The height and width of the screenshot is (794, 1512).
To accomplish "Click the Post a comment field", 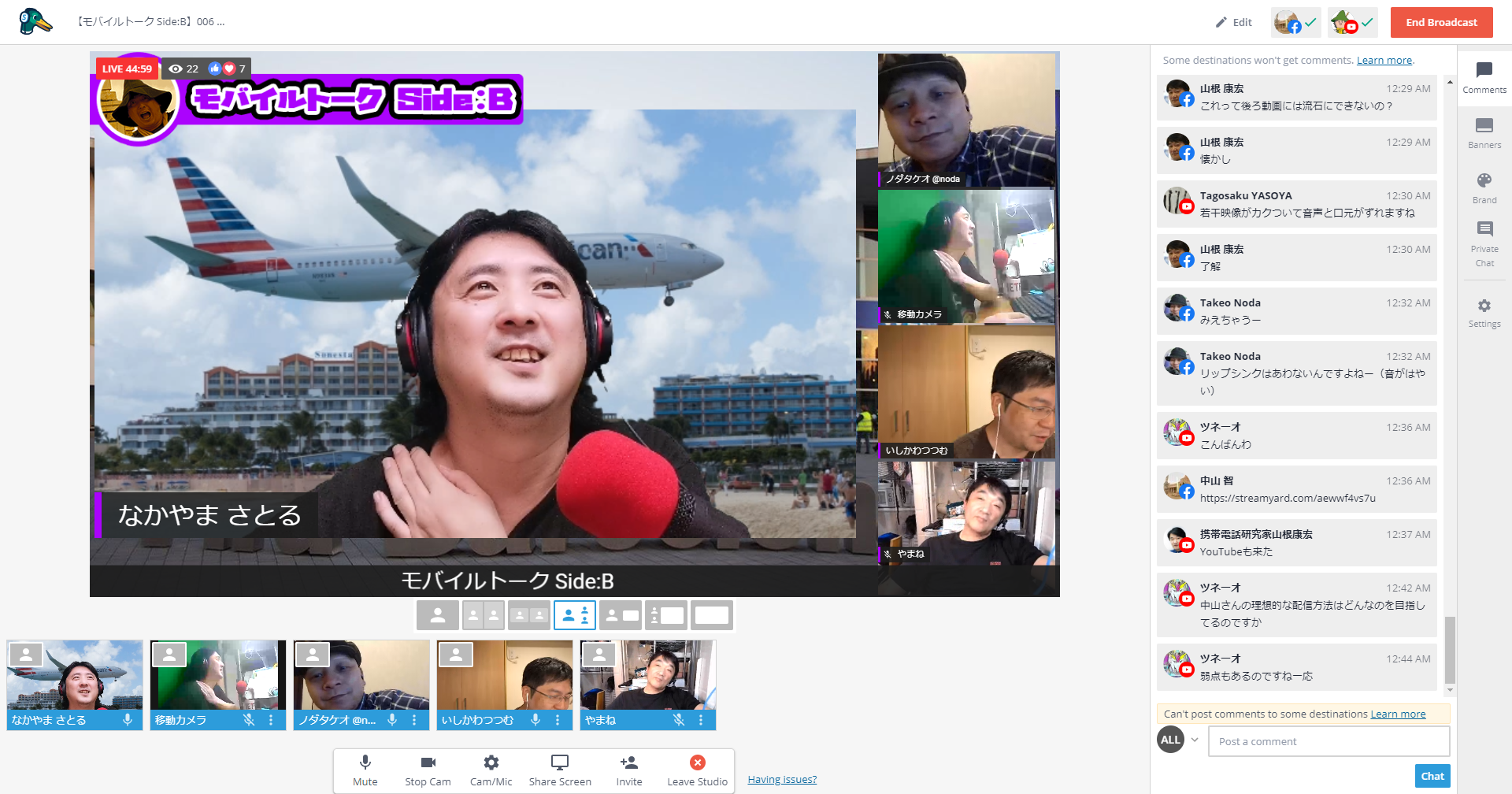I will [1329, 741].
